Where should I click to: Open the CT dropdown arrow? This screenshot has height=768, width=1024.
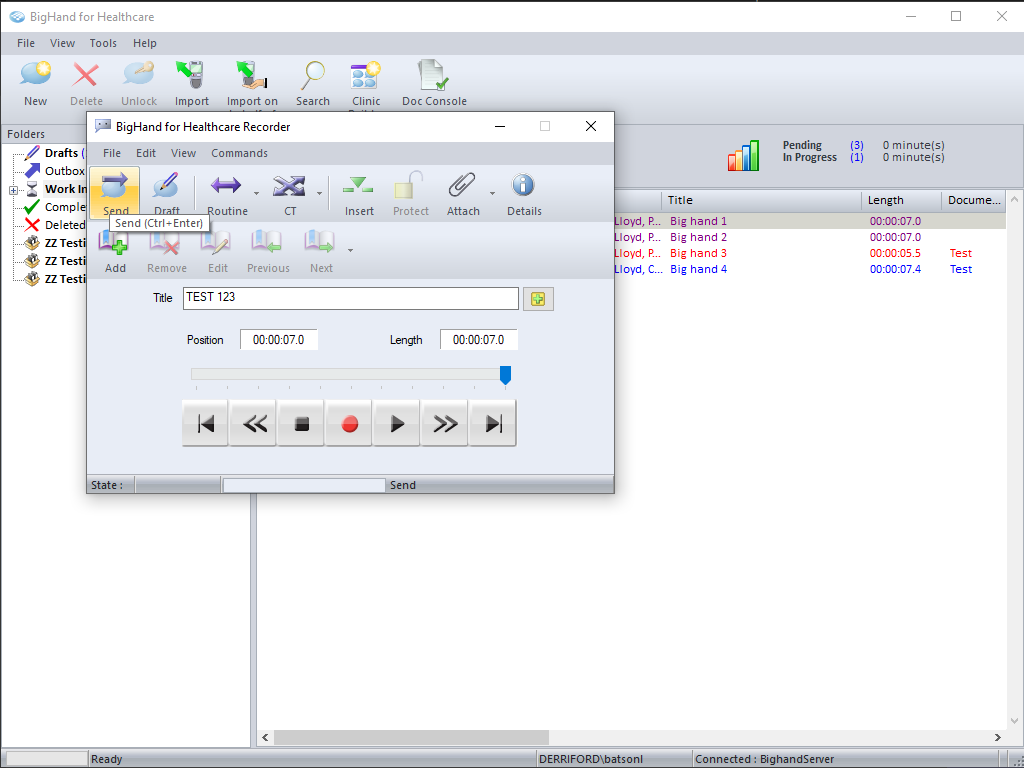319,193
